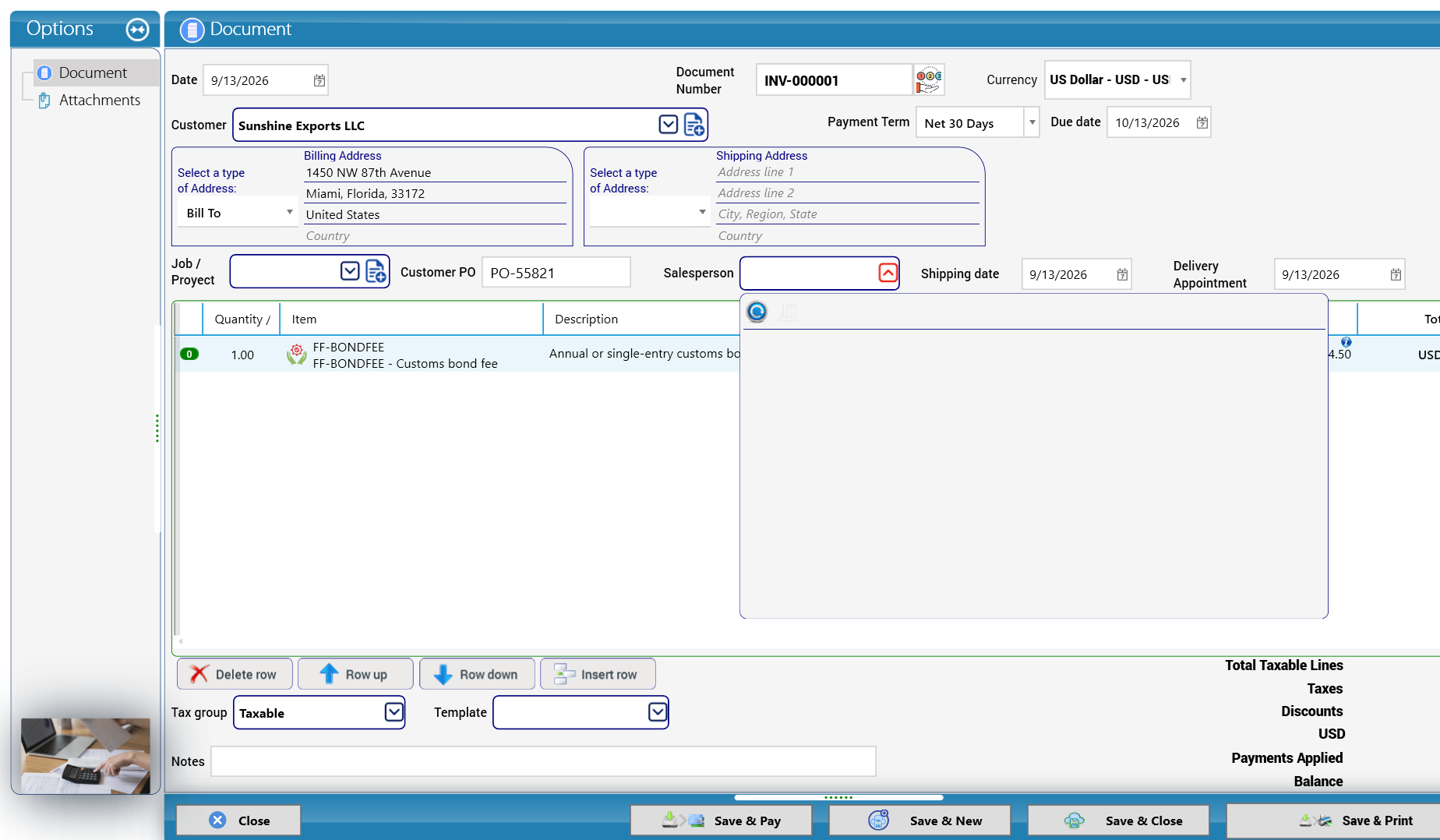This screenshot has width=1440, height=840.
Task: Click Save & Print button
Action: point(1333,821)
